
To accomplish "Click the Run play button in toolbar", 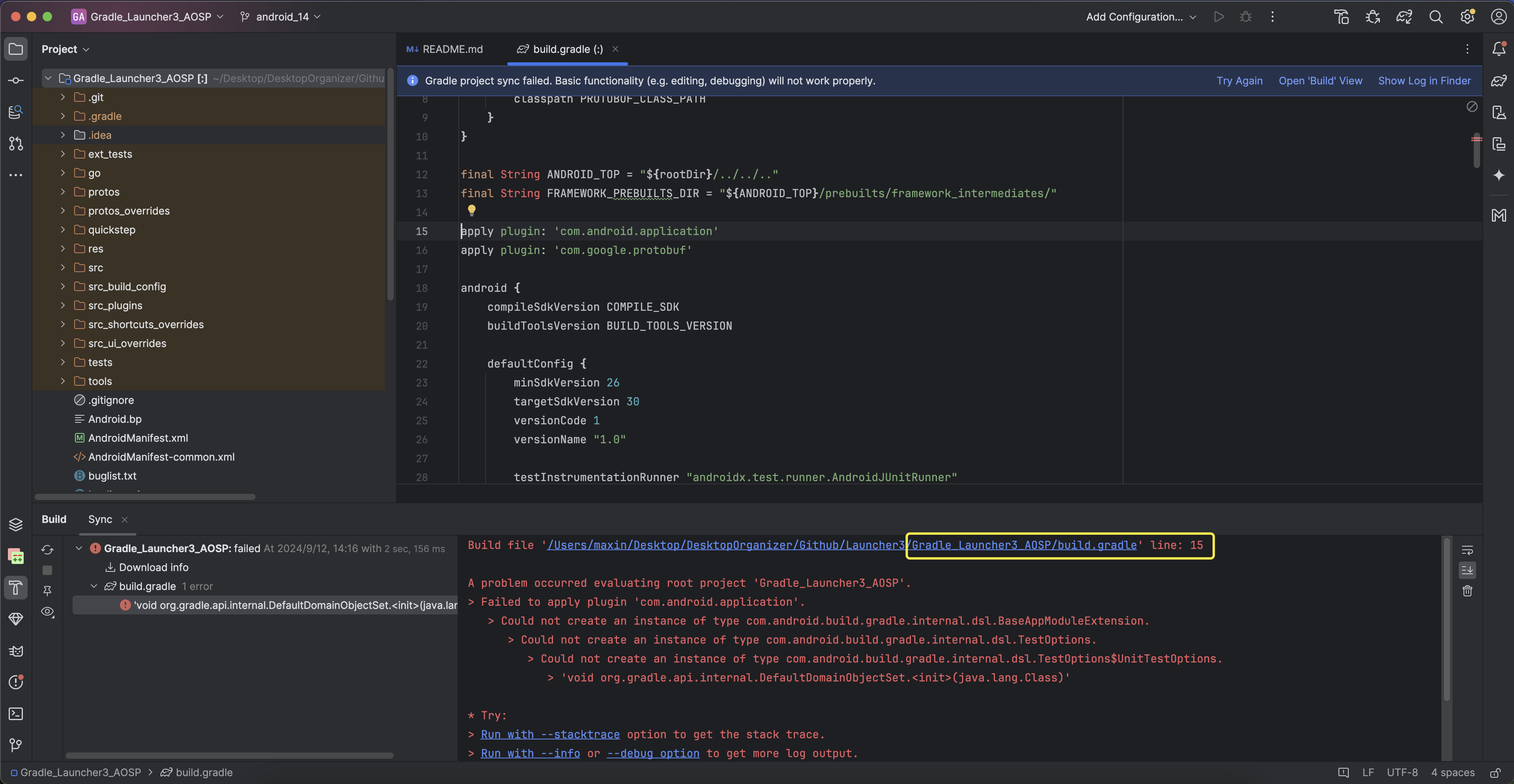I will click(1219, 17).
